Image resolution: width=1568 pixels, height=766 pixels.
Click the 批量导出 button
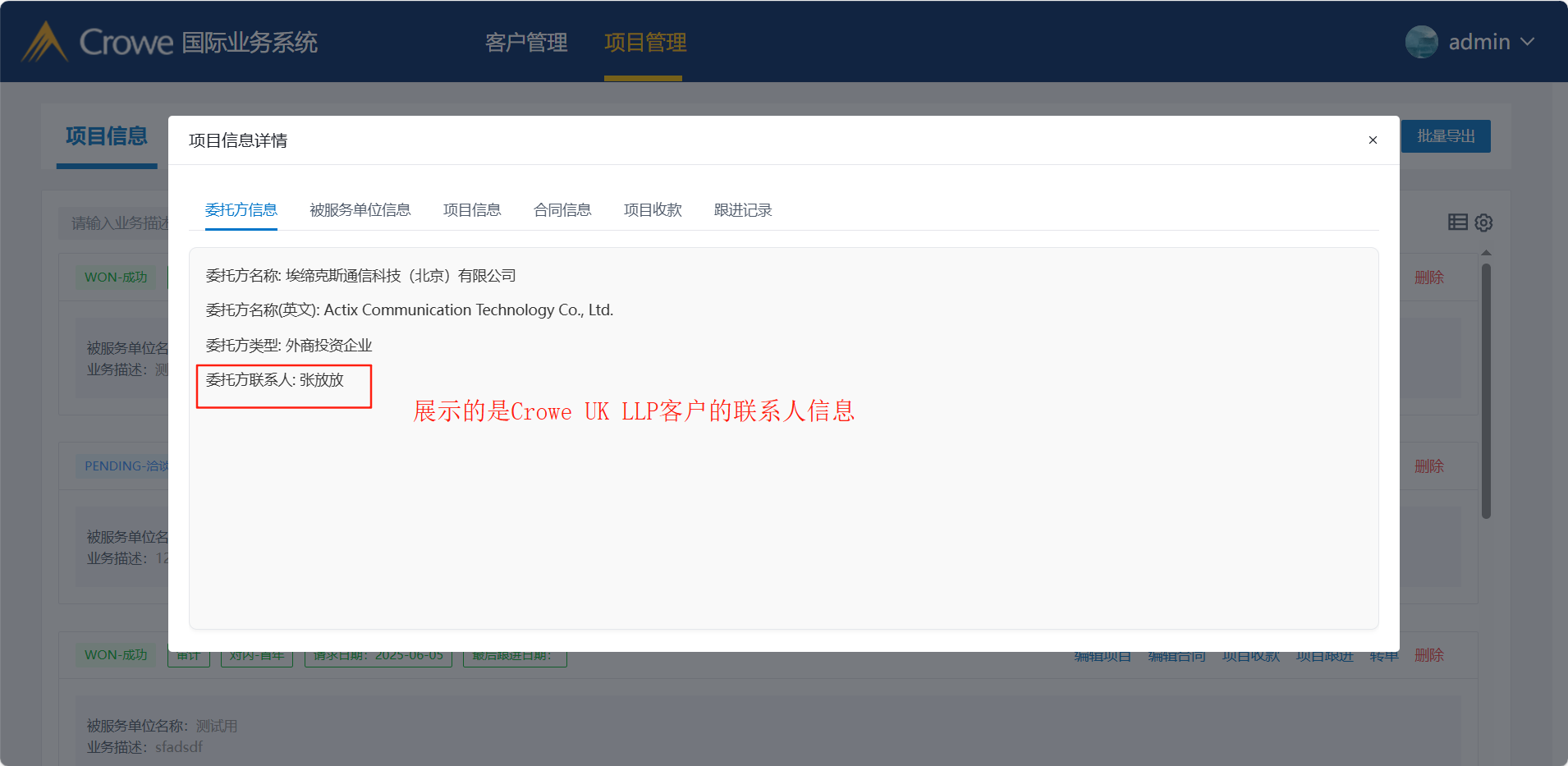click(x=1446, y=136)
